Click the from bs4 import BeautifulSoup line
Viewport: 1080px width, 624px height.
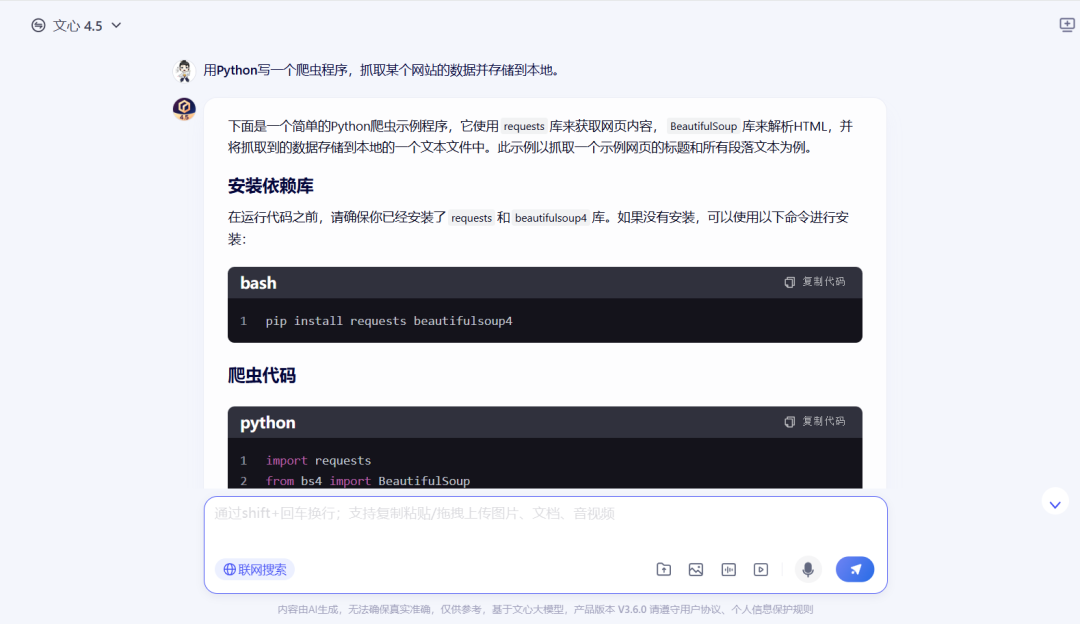pos(368,481)
